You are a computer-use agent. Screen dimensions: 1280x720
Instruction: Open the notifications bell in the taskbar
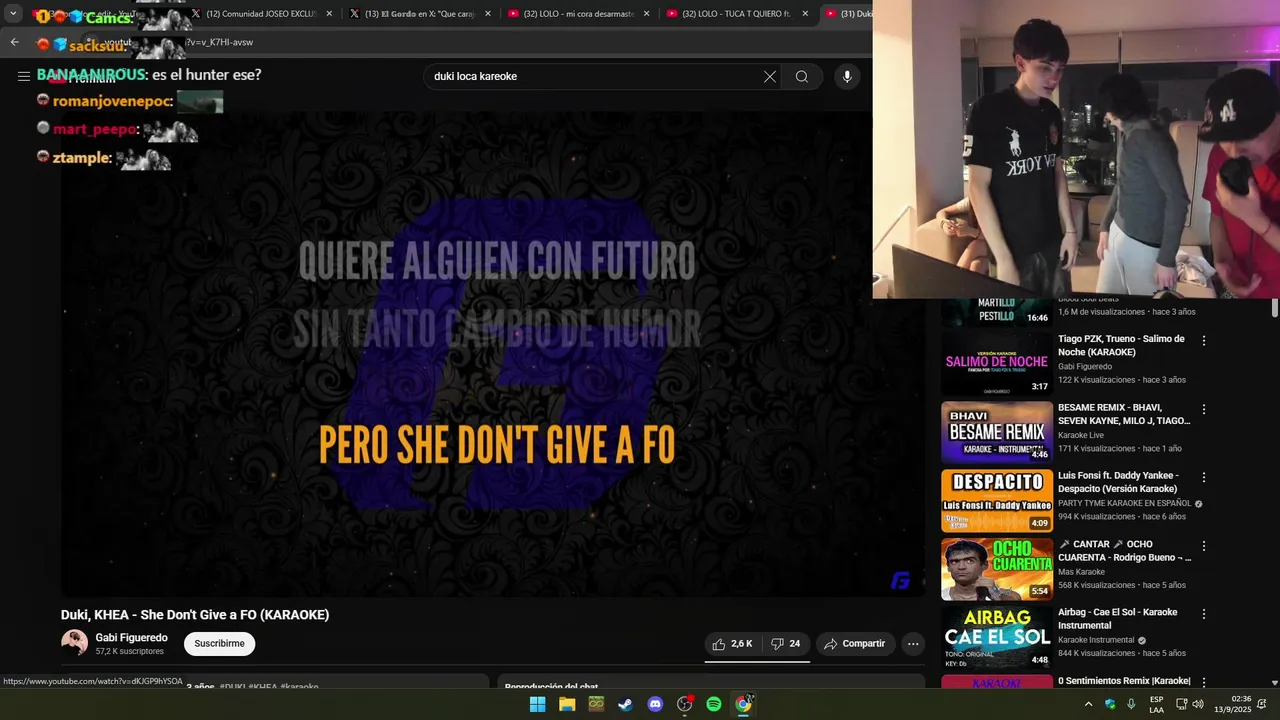(1262, 704)
